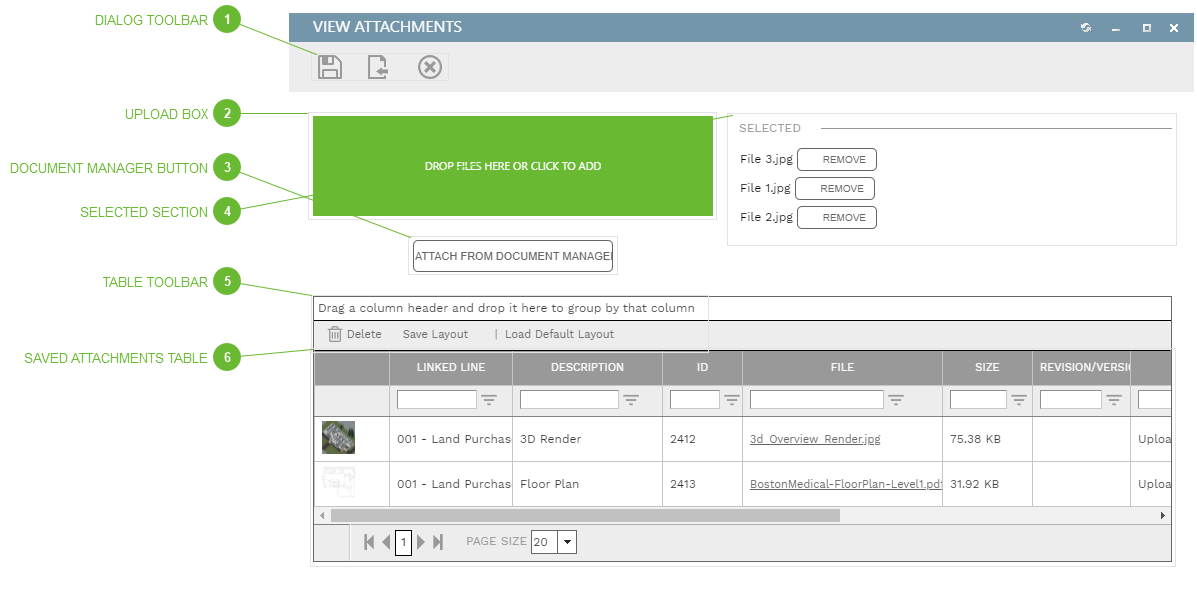Click the trash icon next to Delete
The height and width of the screenshot is (591, 1197).
click(335, 334)
